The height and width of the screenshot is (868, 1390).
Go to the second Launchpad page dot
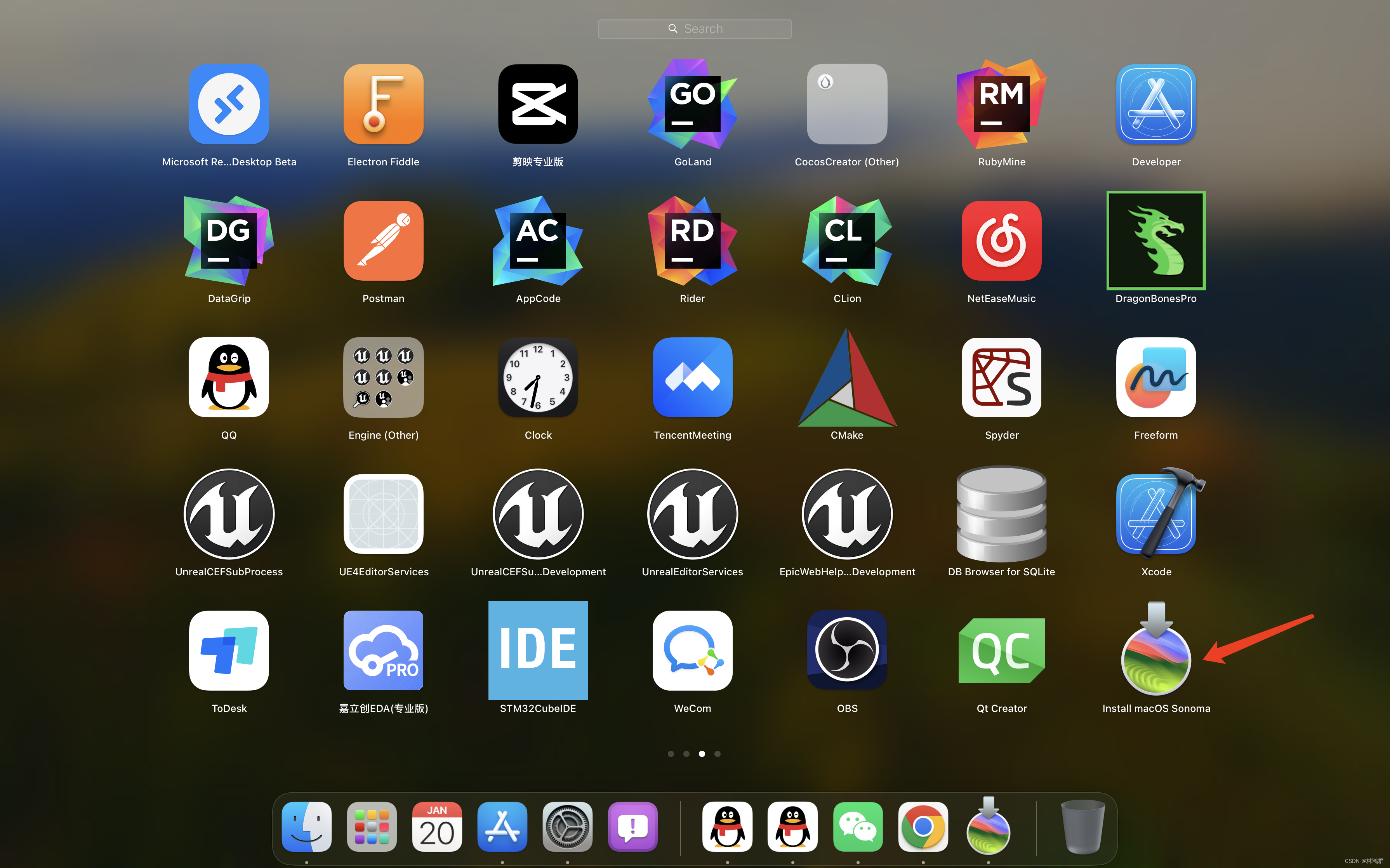pyautogui.click(x=686, y=754)
